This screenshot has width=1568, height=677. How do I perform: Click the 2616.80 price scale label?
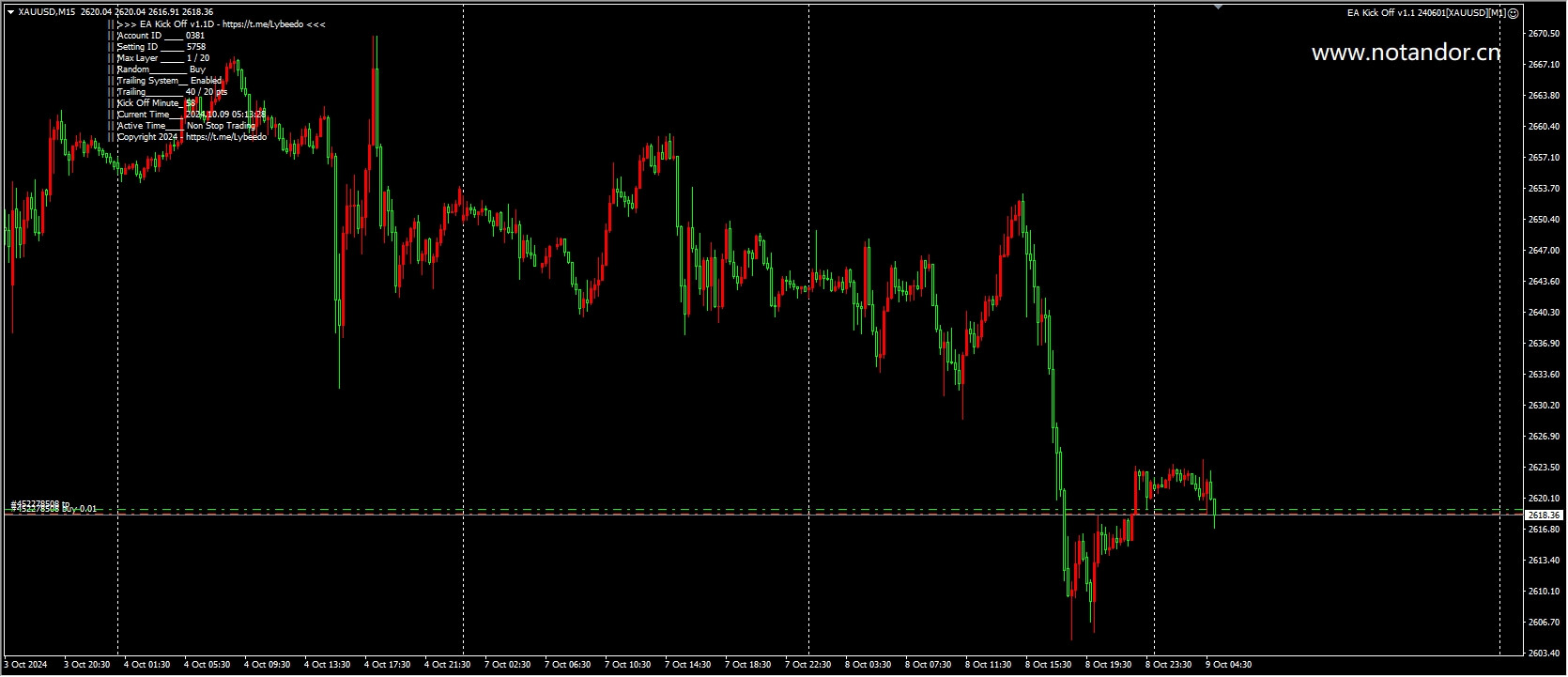[x=1544, y=530]
